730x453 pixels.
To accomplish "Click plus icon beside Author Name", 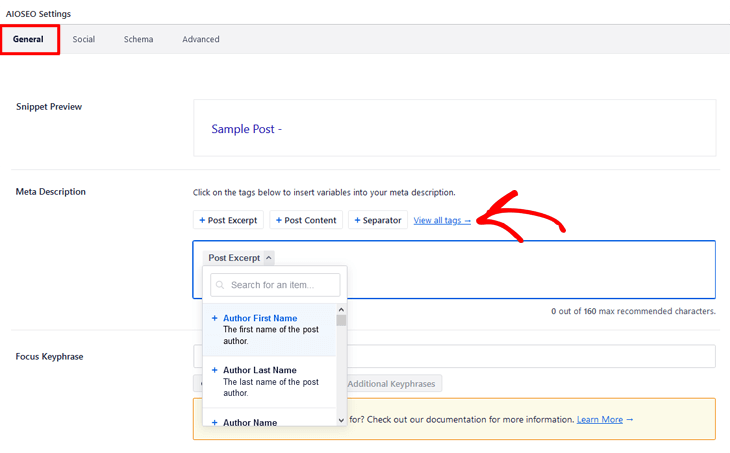I will pos(215,423).
